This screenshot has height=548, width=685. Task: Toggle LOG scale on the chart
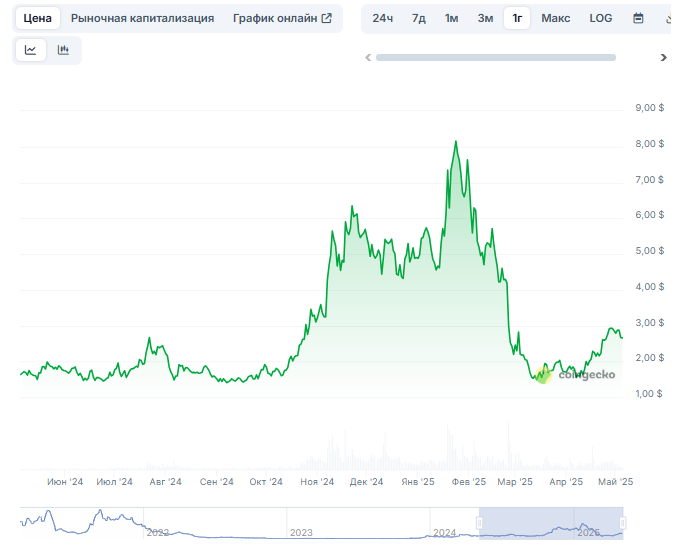click(601, 18)
